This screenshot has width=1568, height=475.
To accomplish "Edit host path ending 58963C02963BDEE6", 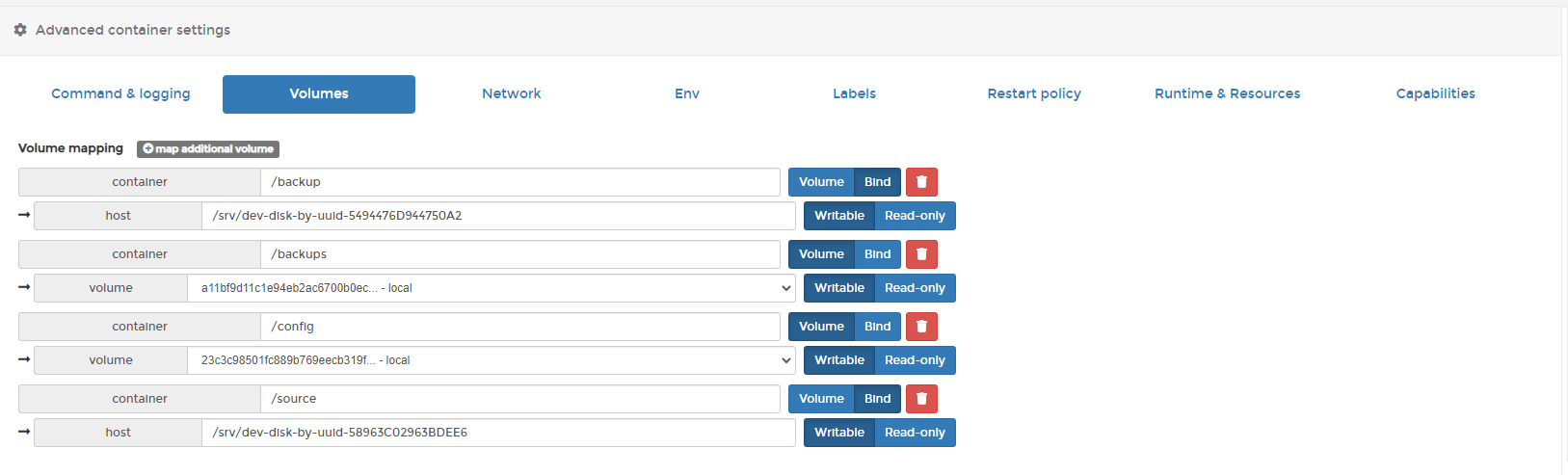I will tap(498, 433).
